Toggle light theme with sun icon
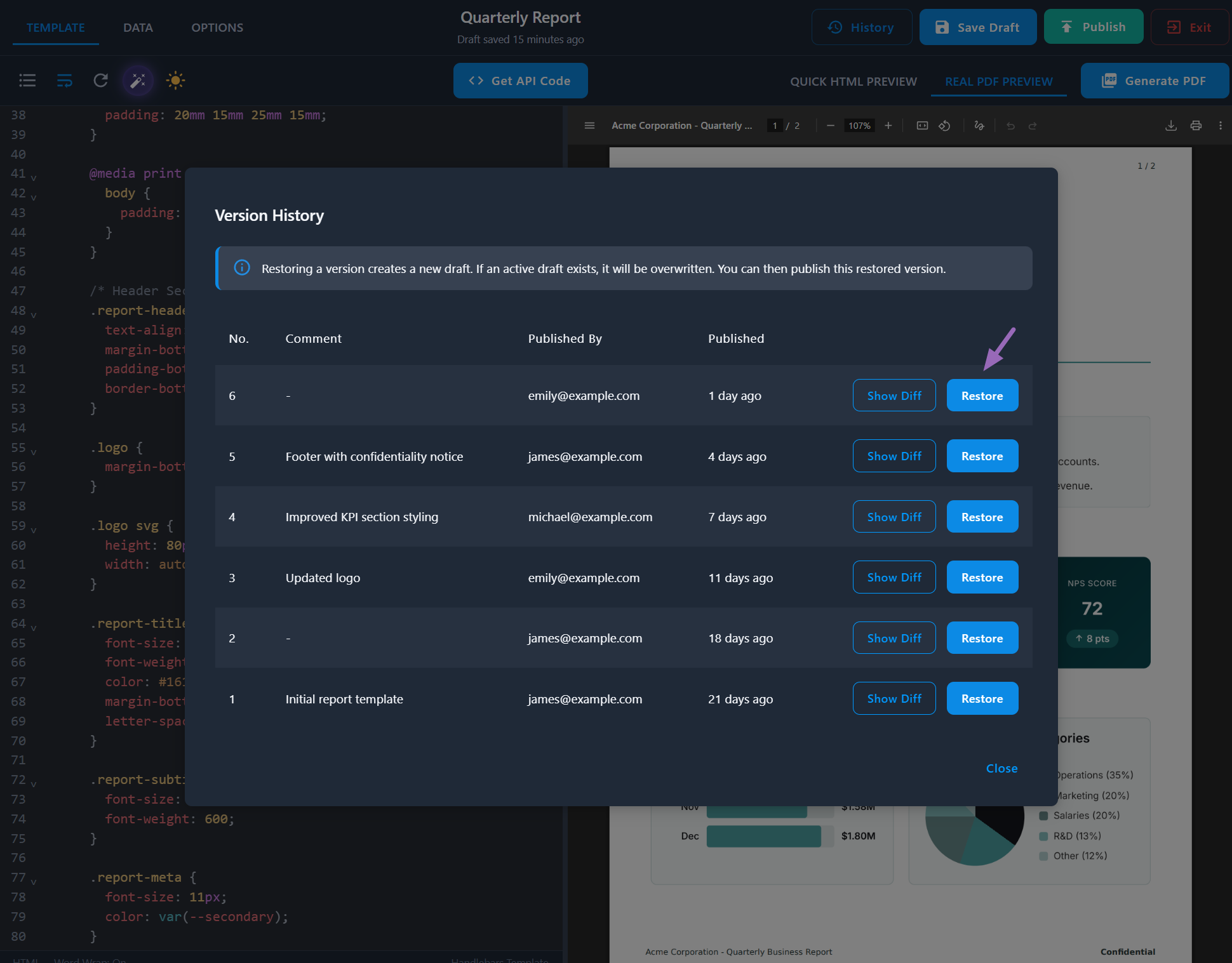1232x963 pixels. click(x=175, y=81)
